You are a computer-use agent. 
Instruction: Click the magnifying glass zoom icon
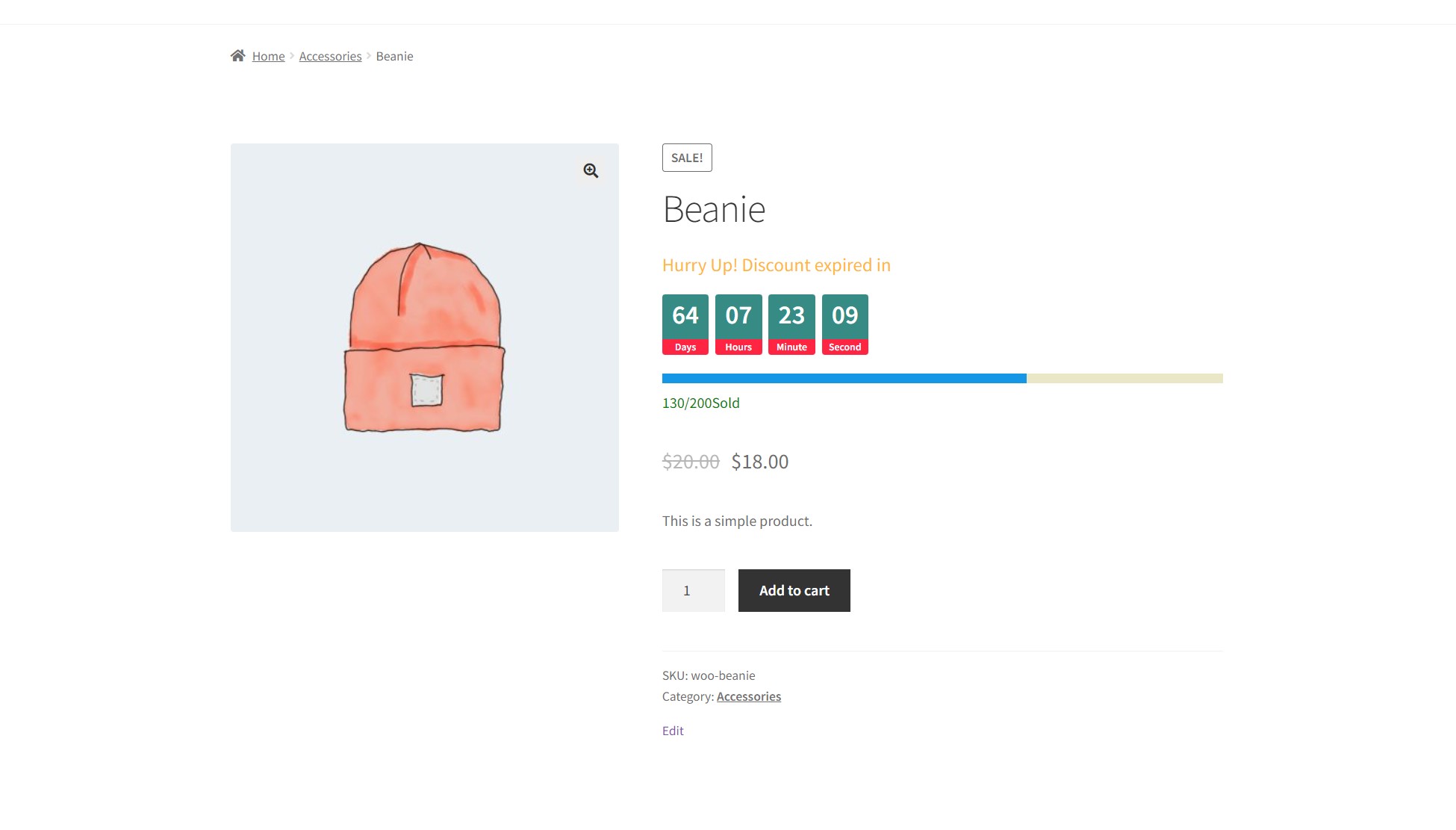[x=591, y=171]
